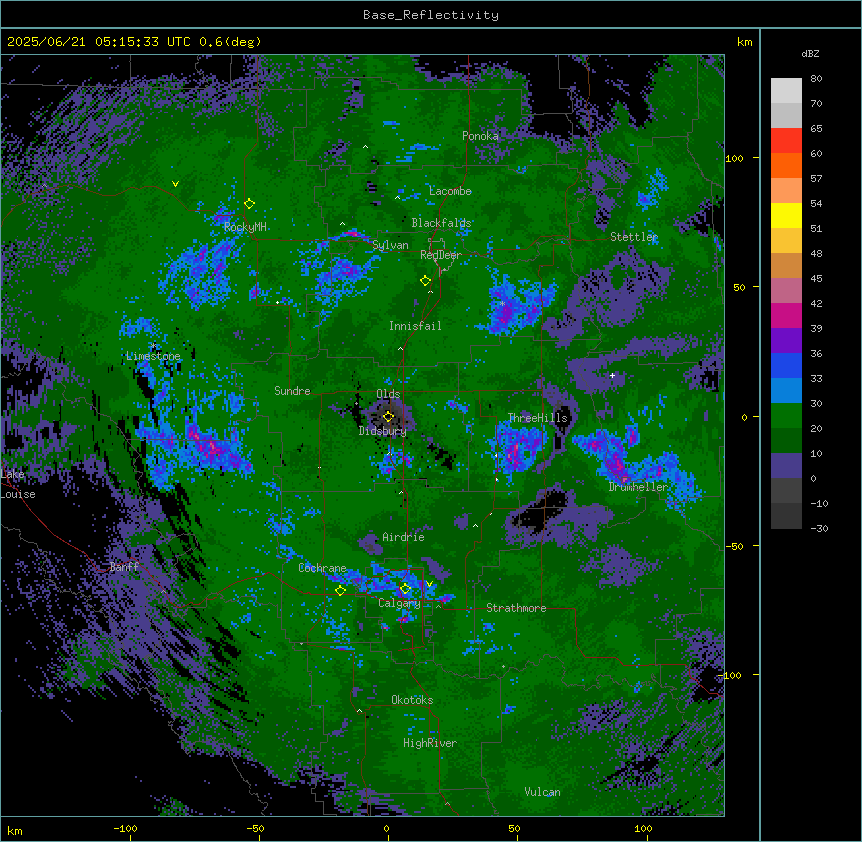Image resolution: width=862 pixels, height=842 pixels.
Task: Select the yellow diamond marker at Olds
Action: (x=388, y=416)
